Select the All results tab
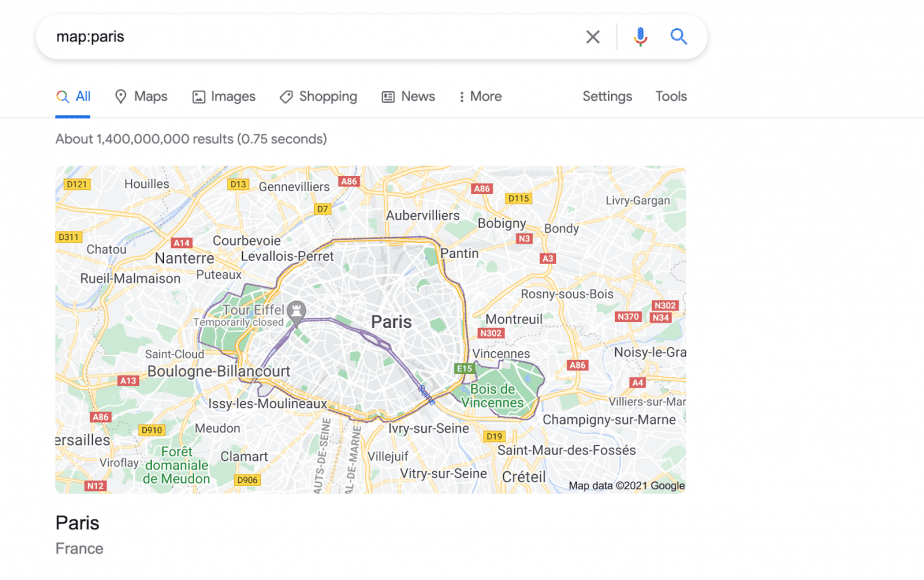This screenshot has height=580, width=924. (x=73, y=97)
